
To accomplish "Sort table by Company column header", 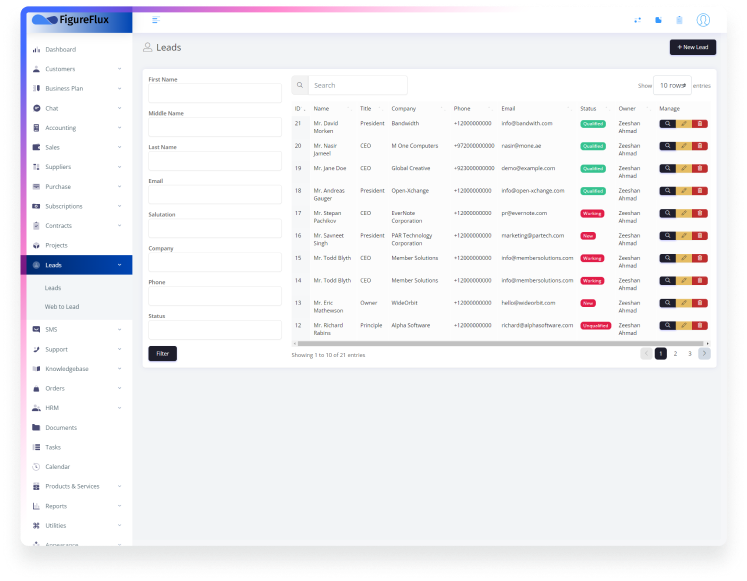I will click(x=419, y=109).
